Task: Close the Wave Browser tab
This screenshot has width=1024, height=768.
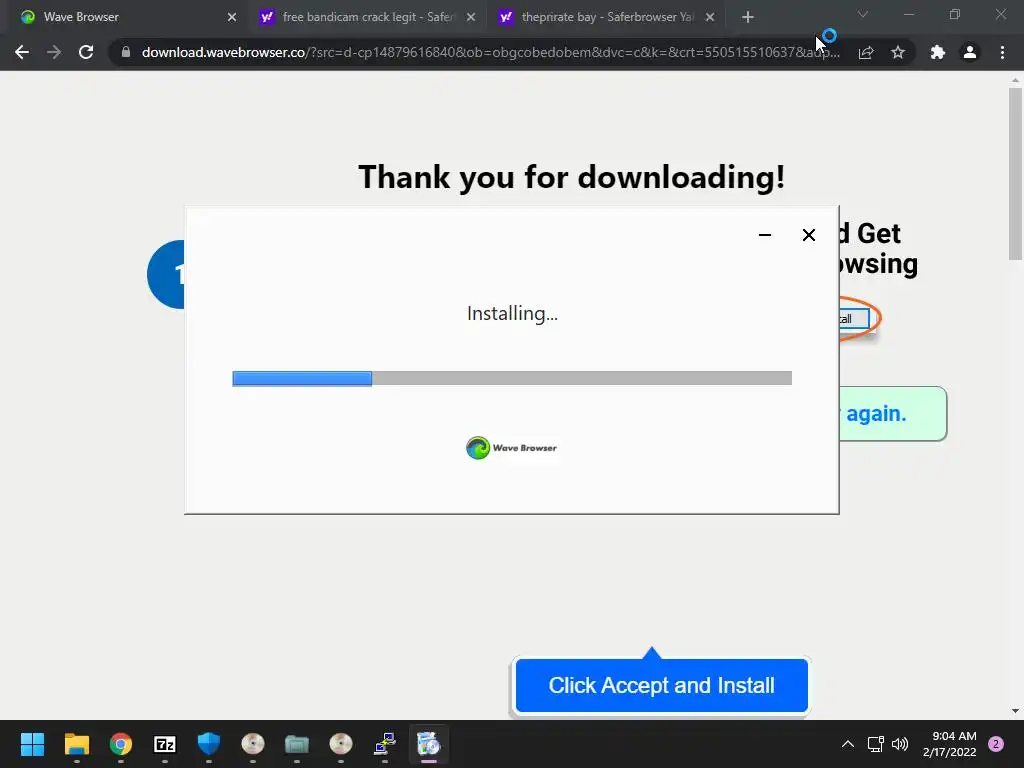Action: (x=232, y=17)
